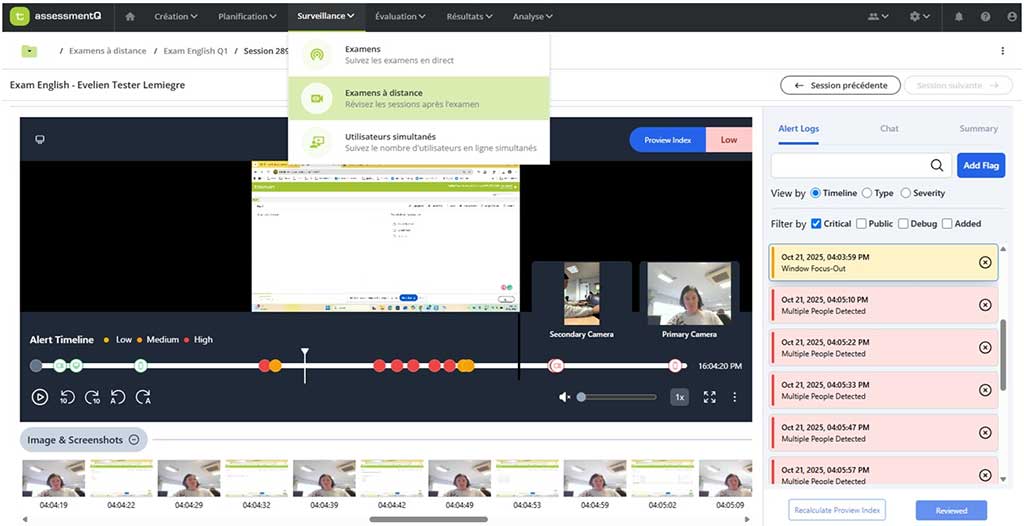Open the user account icon
Viewport: 1024px width, 526px height.
coord(1012,16)
